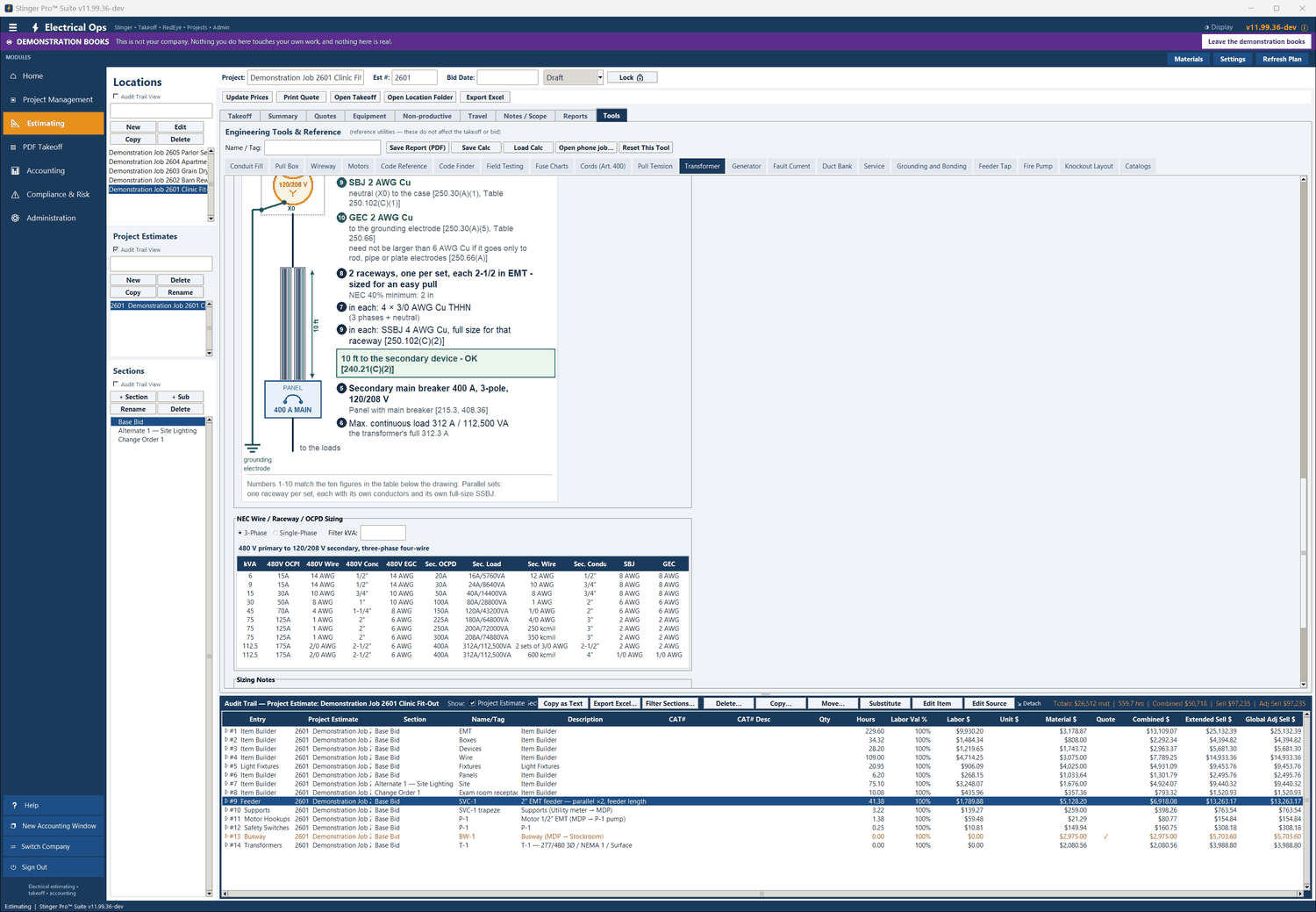
Task: Click the Filter kVA input field
Action: point(383,533)
